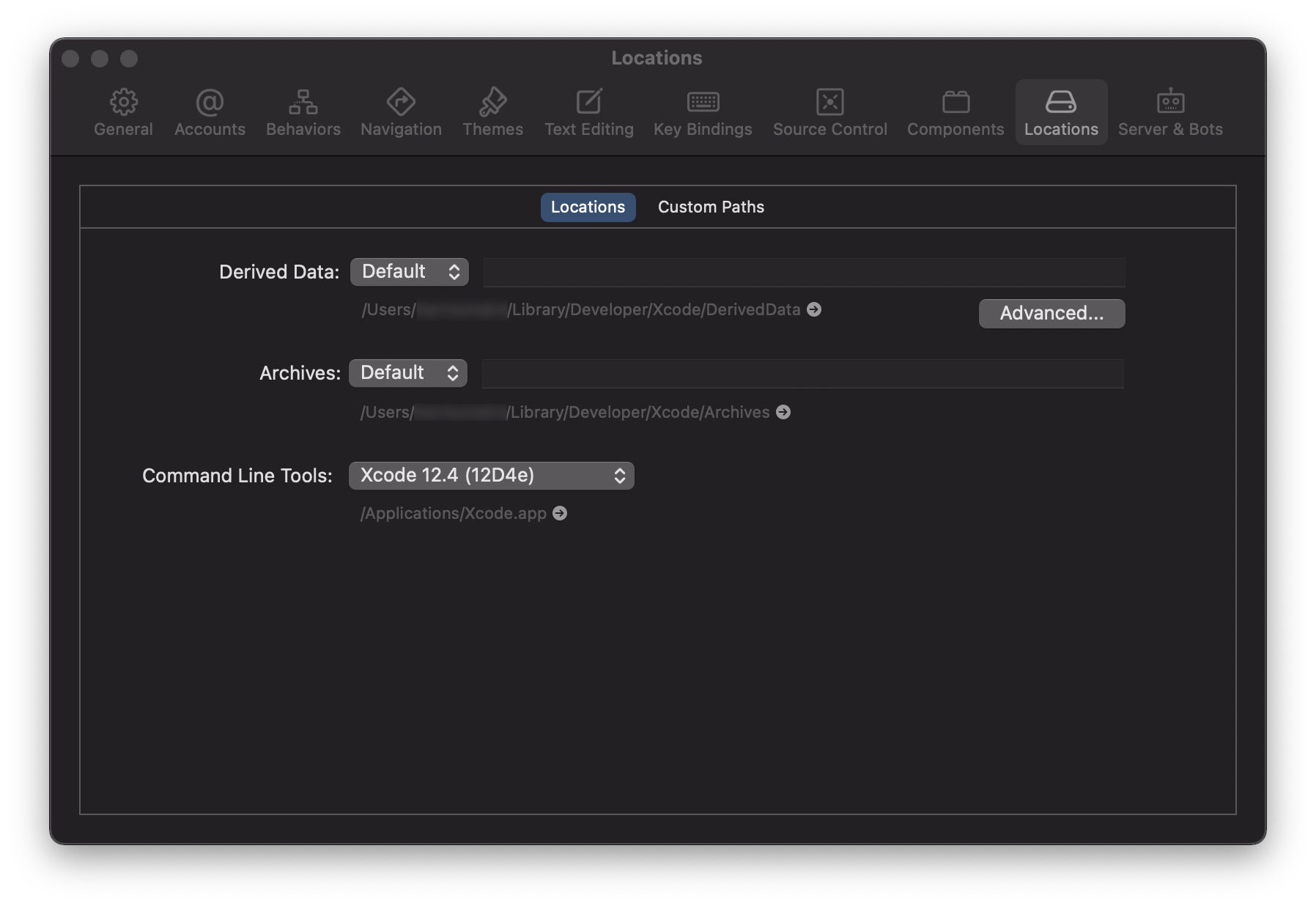Reveal the Archives folder with its arrow icon
The image size is (1316, 906).
(x=783, y=412)
